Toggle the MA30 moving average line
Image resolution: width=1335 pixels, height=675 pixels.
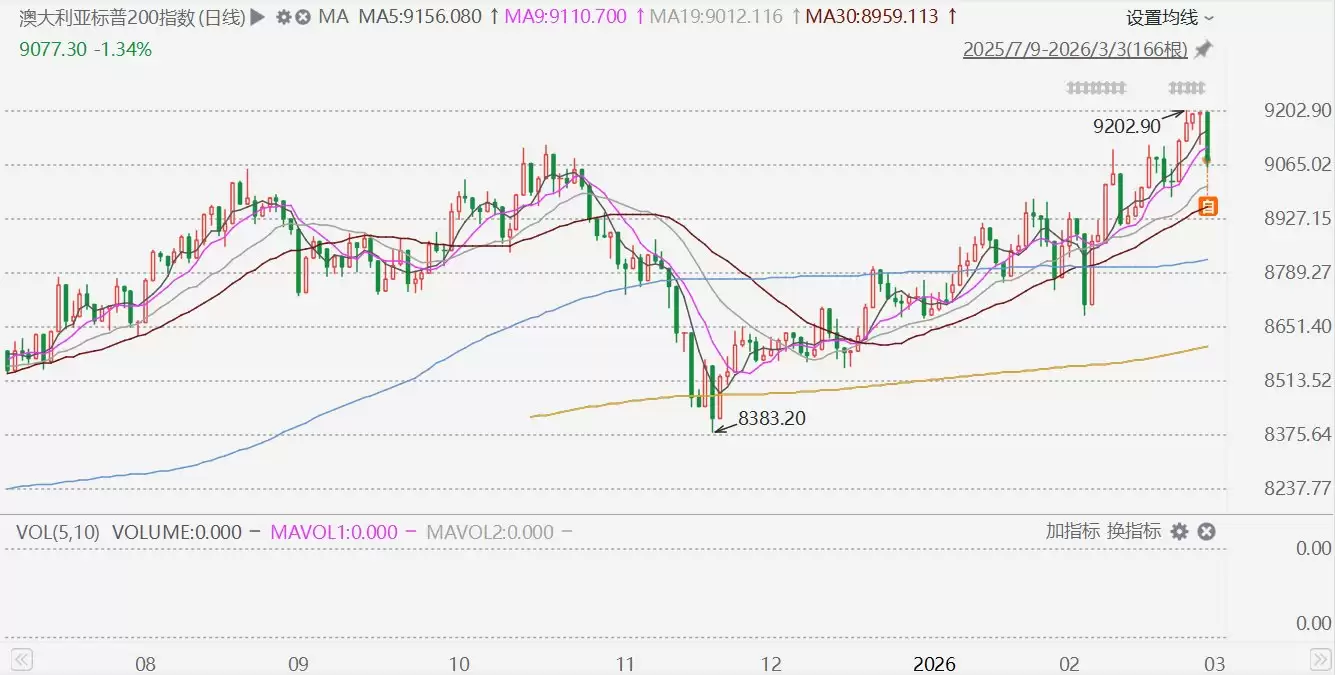click(869, 17)
